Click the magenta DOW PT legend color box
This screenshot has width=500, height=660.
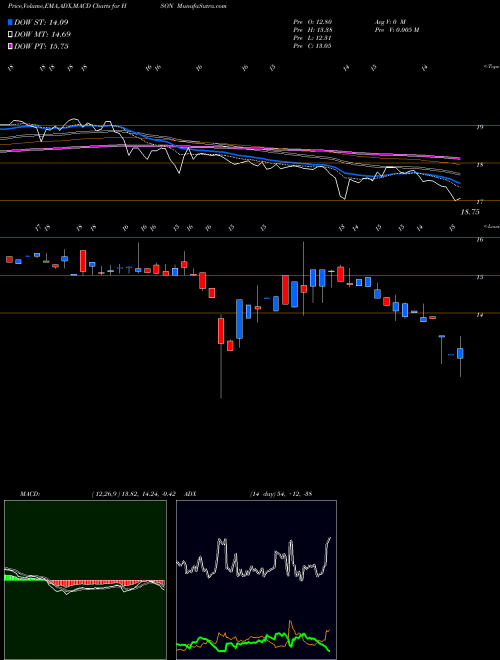click(10, 46)
